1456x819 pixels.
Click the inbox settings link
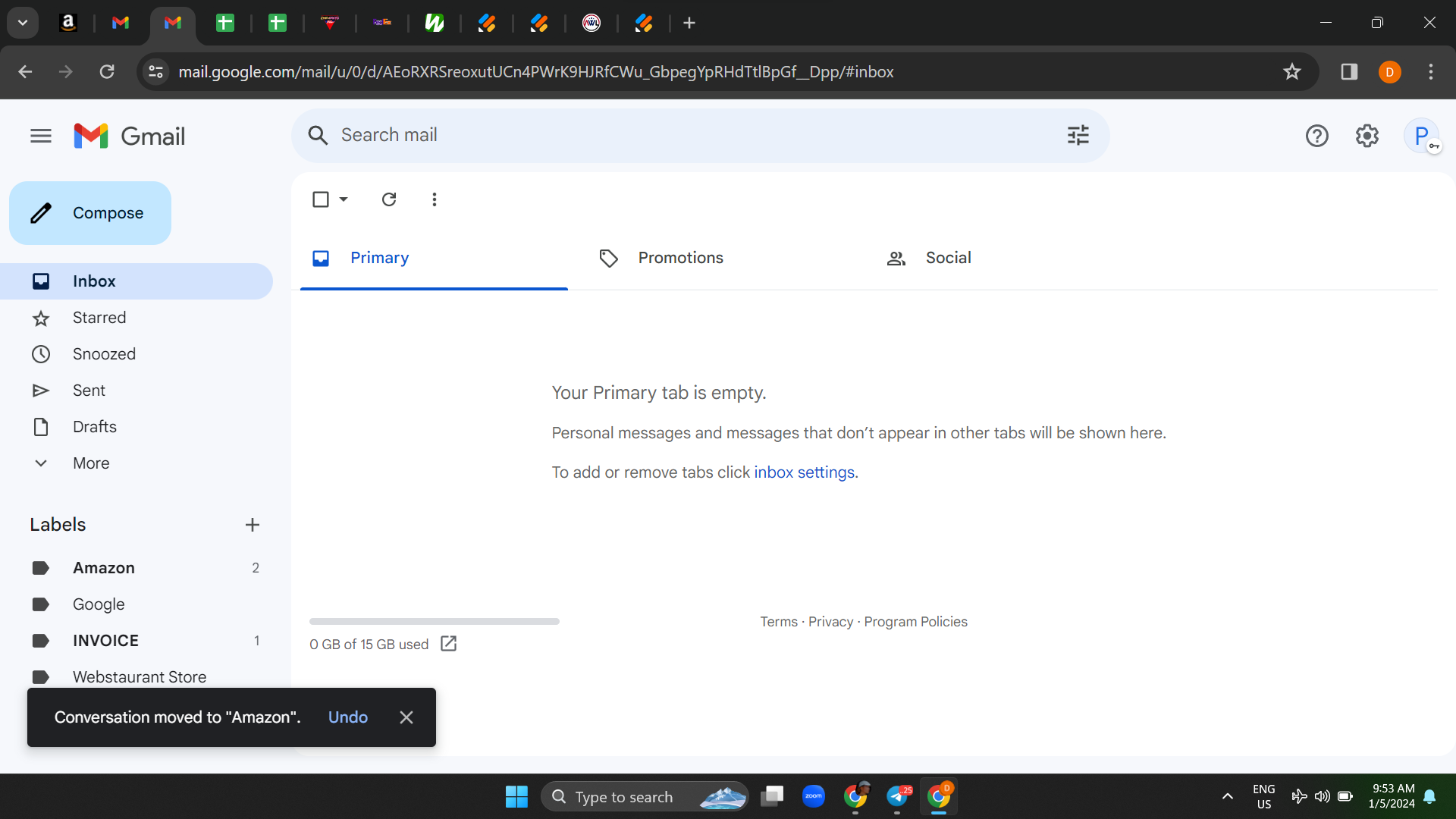(x=805, y=472)
